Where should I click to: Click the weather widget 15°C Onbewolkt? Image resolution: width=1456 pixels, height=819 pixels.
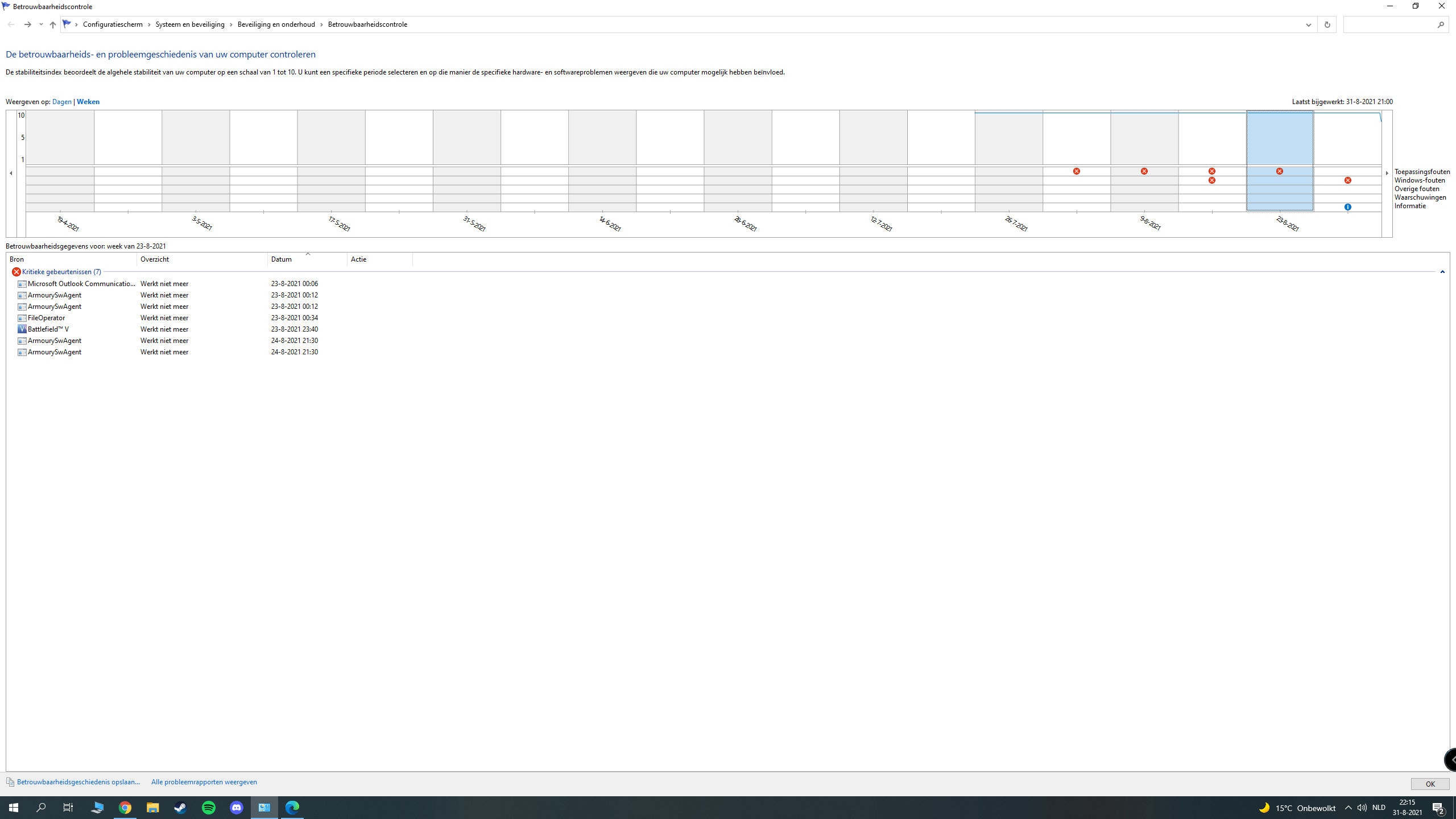pos(1297,808)
